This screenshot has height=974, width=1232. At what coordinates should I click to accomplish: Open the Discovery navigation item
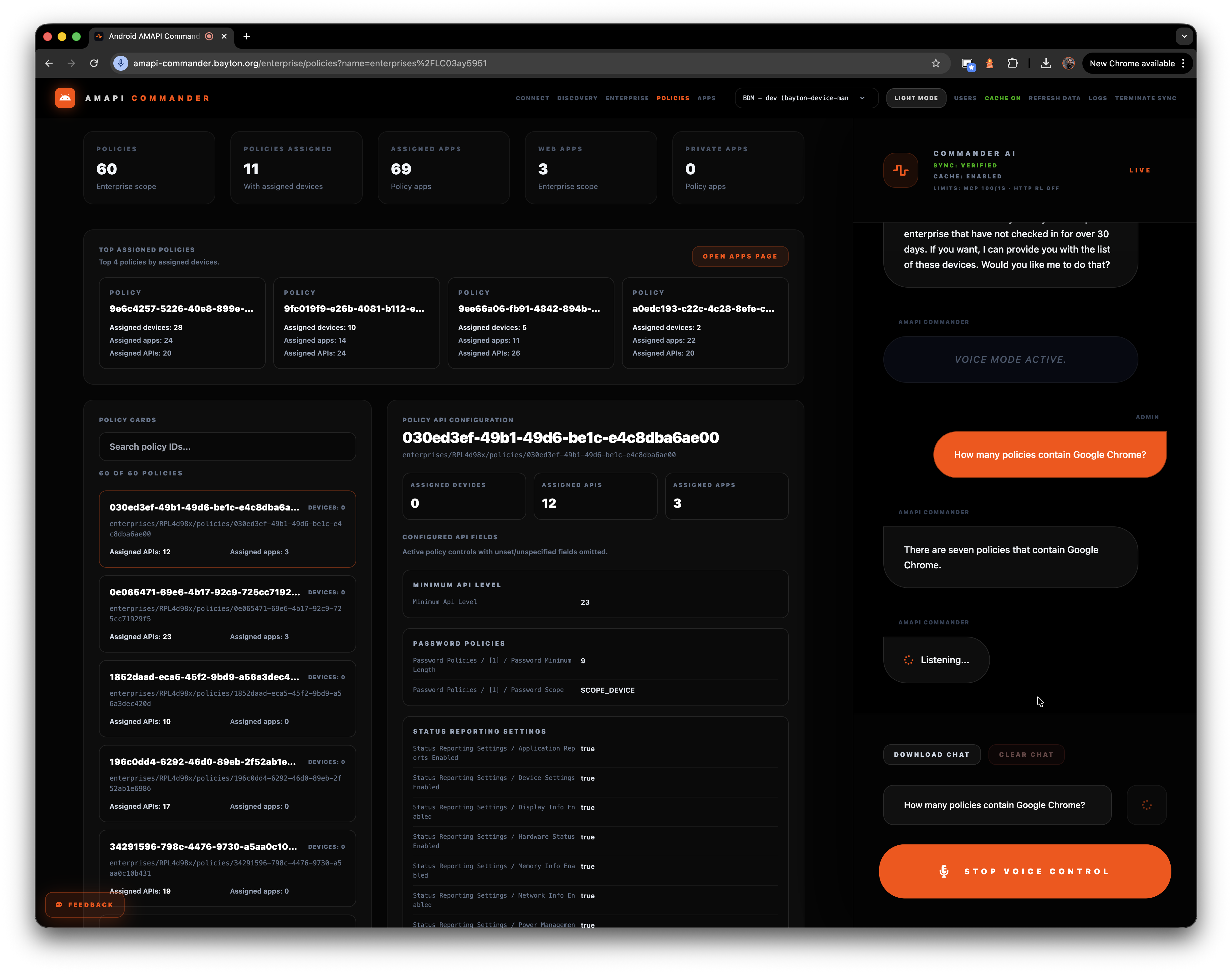click(577, 98)
